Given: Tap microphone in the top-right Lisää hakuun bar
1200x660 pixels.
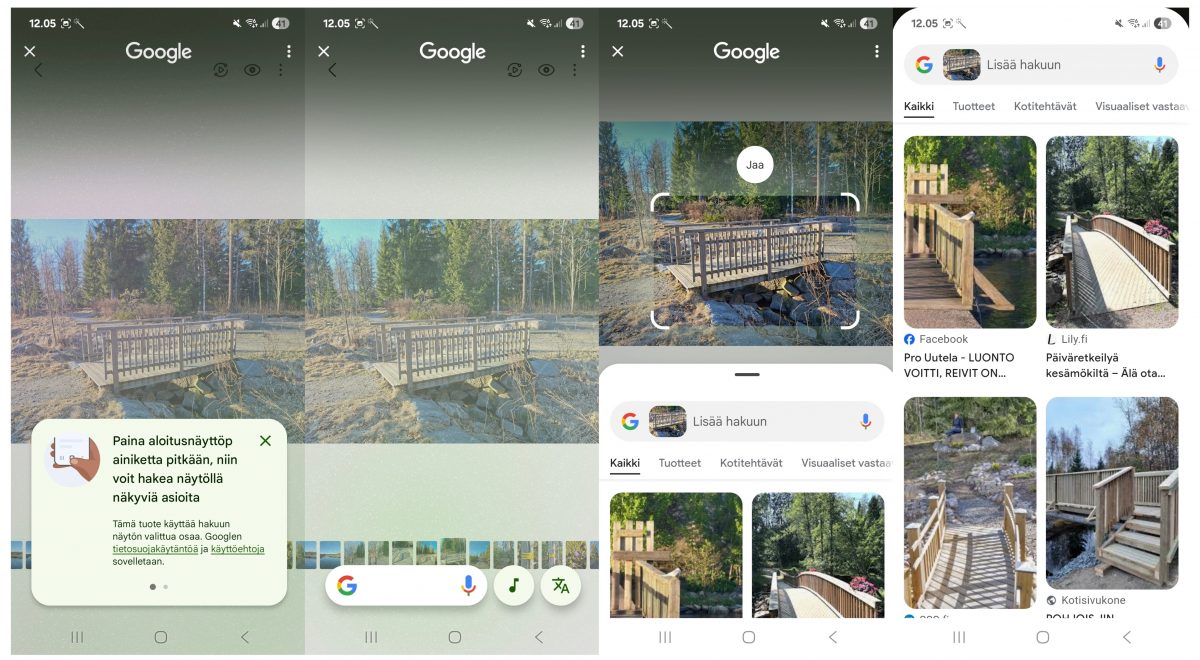Looking at the screenshot, I should (x=1159, y=64).
